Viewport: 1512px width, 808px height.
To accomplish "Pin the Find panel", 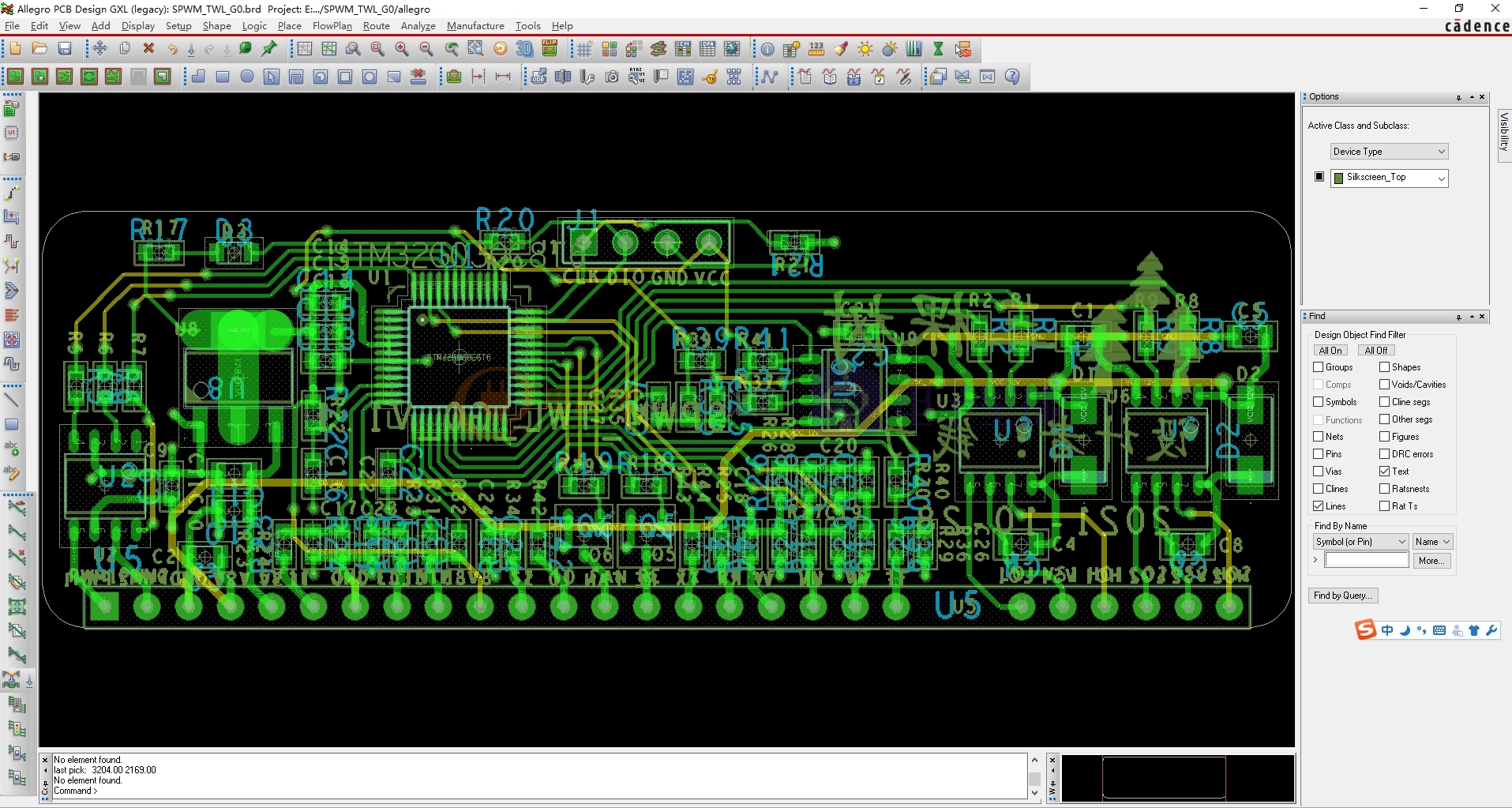I will tap(1458, 317).
